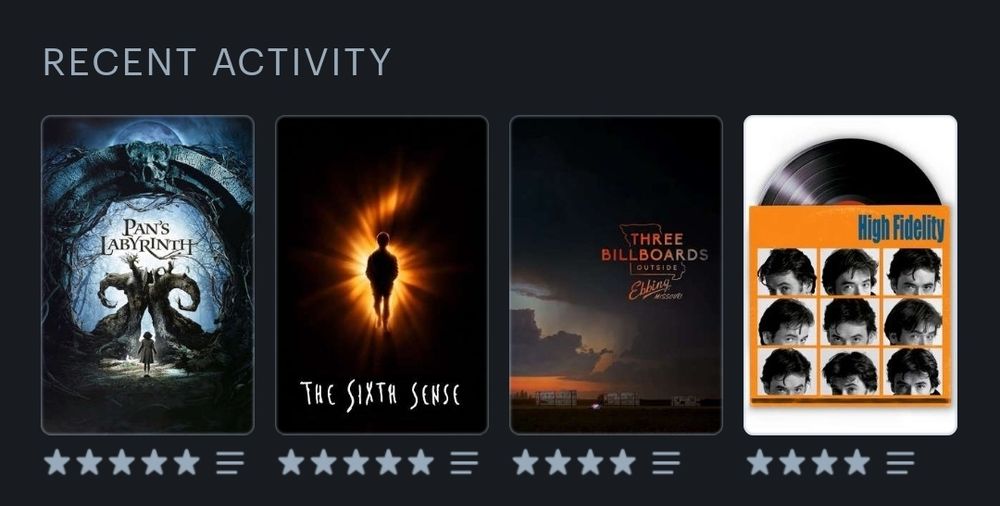Open Pan's Labyrinth poster
This screenshot has width=1000, height=506.
click(147, 275)
